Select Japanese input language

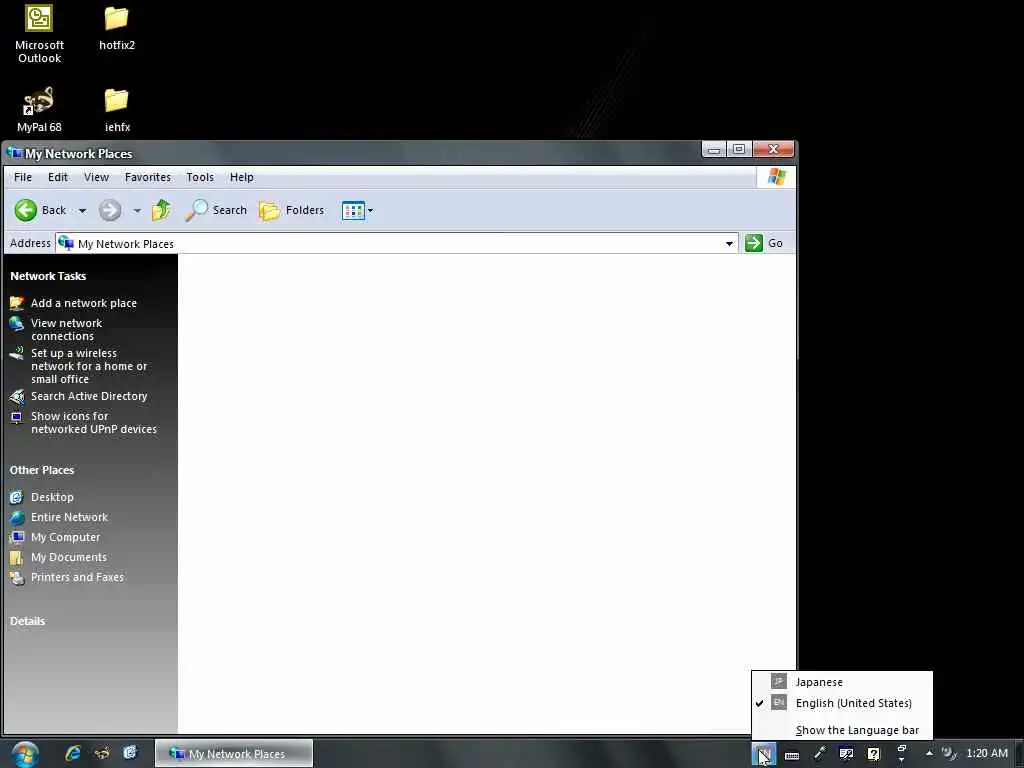point(842,682)
